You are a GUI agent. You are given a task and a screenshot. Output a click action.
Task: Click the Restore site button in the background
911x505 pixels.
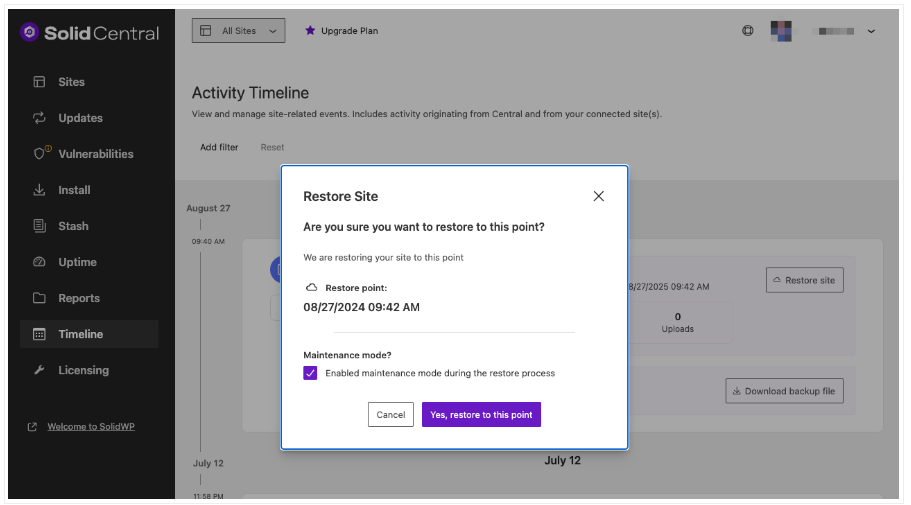click(x=805, y=280)
